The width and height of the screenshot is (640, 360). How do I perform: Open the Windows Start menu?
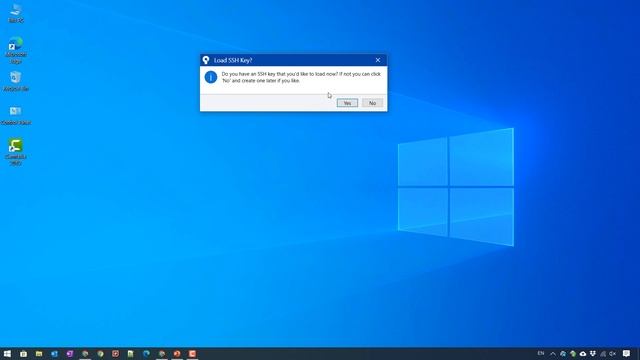(7, 353)
